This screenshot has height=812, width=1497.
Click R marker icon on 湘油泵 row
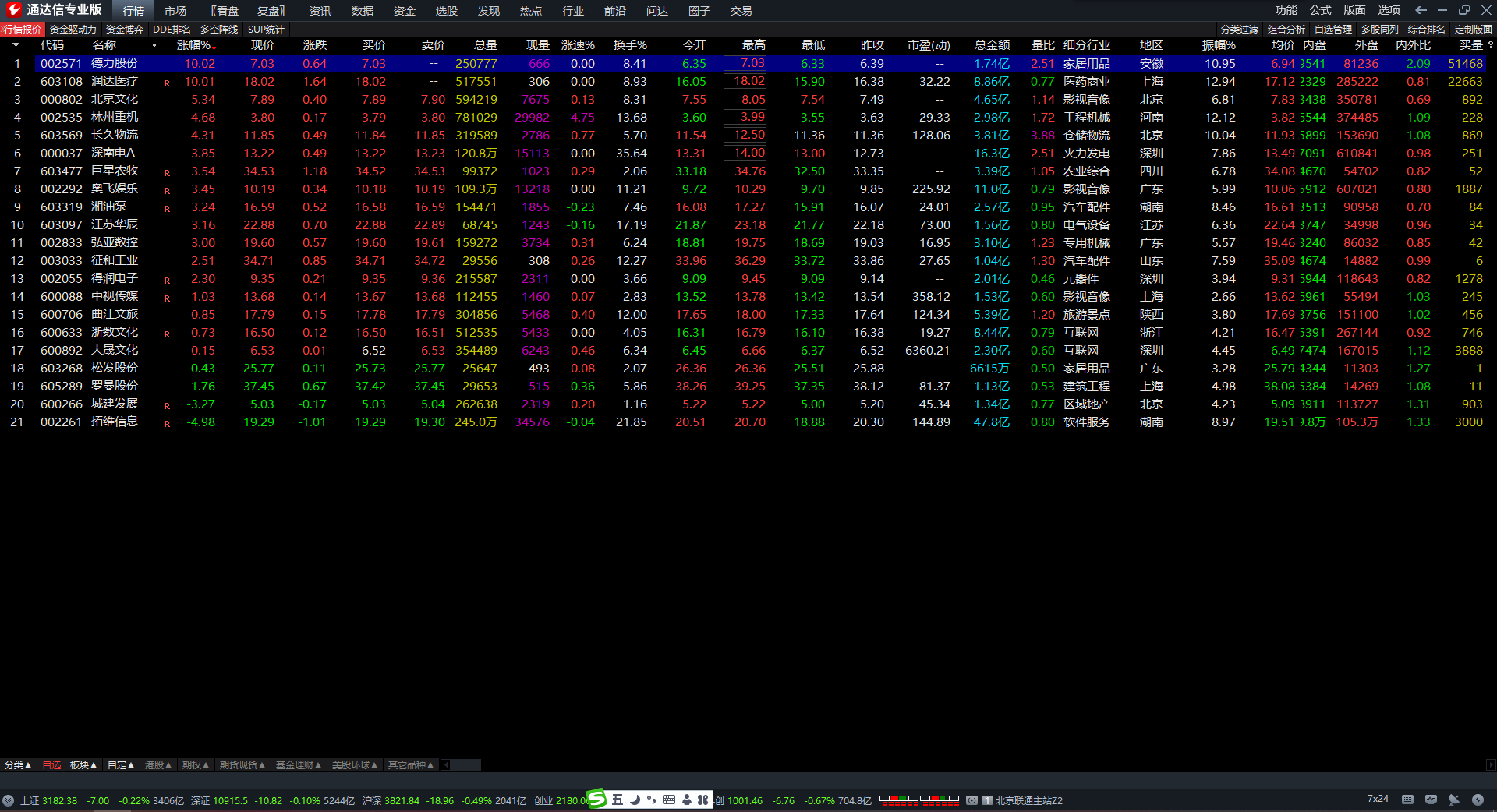point(167,208)
